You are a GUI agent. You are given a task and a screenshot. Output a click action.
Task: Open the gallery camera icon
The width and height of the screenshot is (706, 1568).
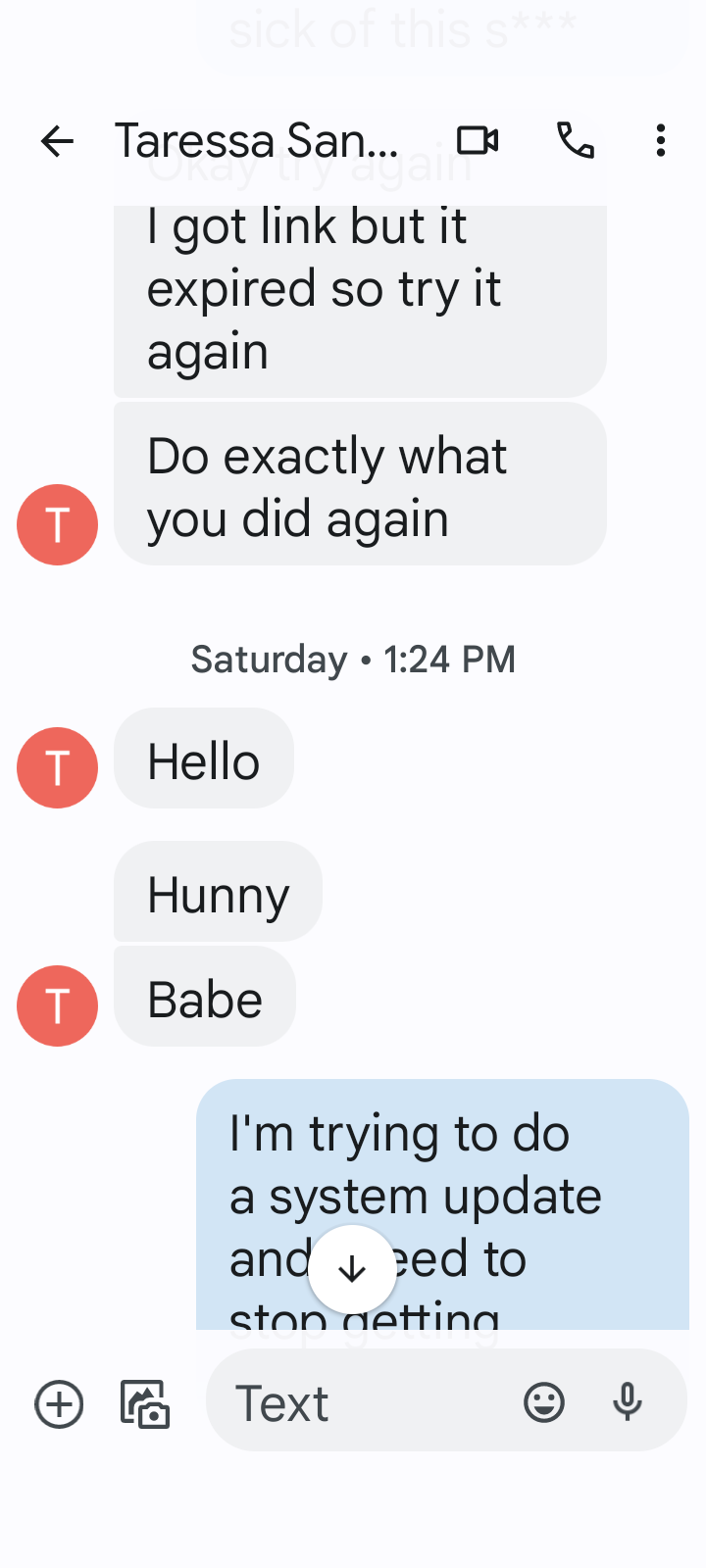(x=145, y=1404)
